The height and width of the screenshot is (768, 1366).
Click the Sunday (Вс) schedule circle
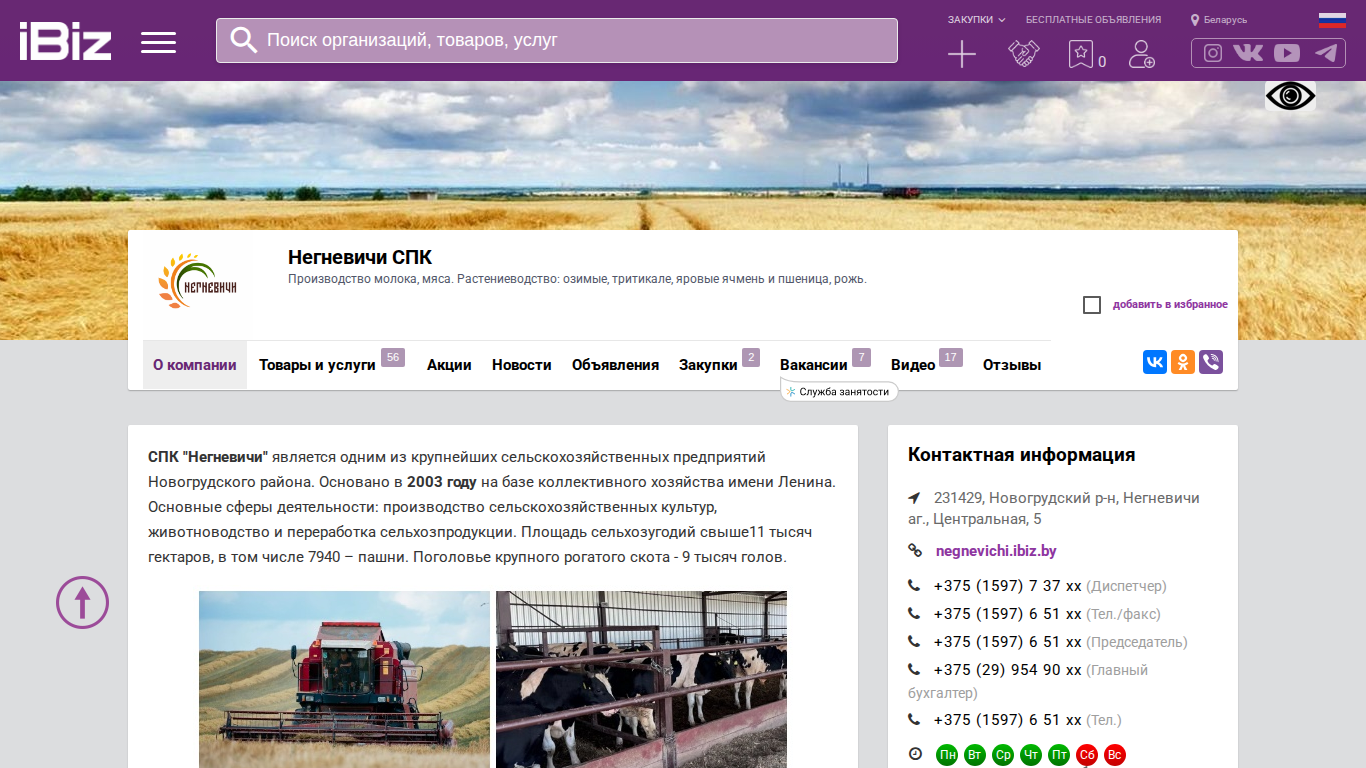tap(1115, 755)
